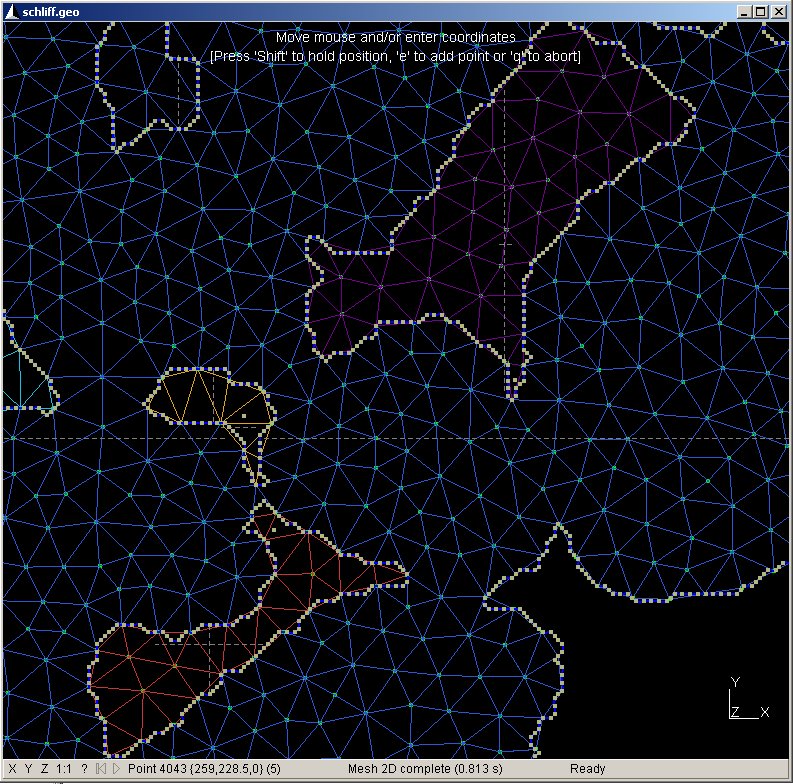Maximize the schliff.geo window

(760, 12)
